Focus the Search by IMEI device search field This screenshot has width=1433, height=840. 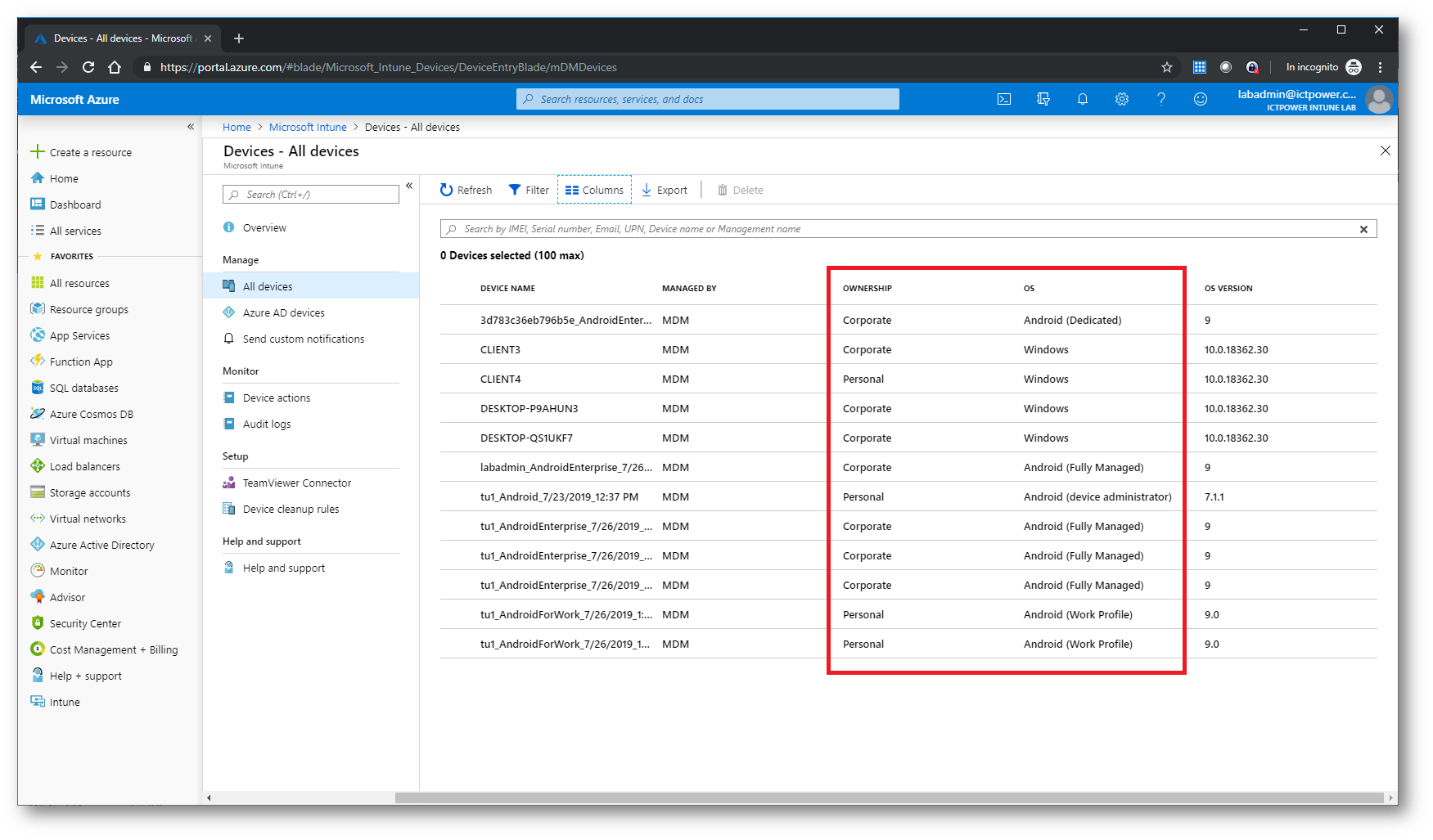pos(908,229)
